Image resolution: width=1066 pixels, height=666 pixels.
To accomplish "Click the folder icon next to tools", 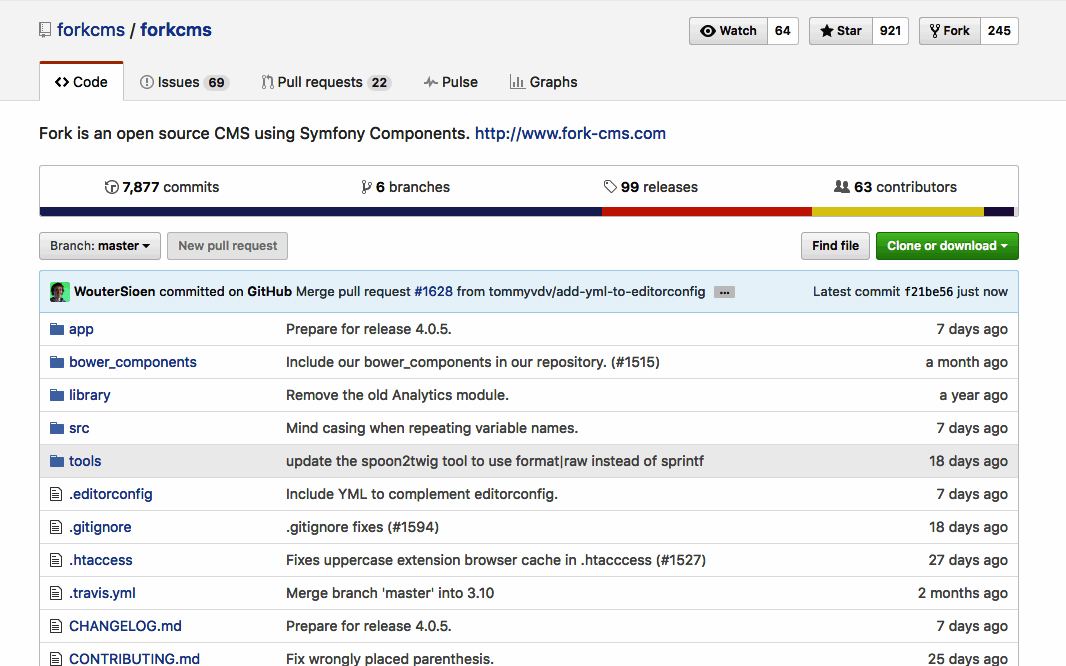I will coord(57,461).
